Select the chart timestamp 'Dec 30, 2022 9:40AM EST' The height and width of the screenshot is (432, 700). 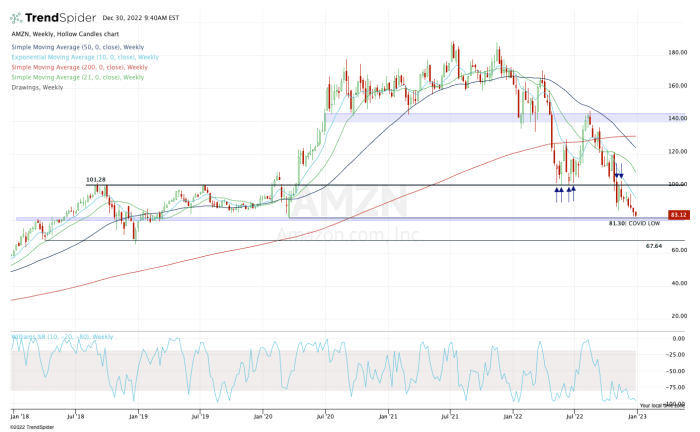coord(141,18)
